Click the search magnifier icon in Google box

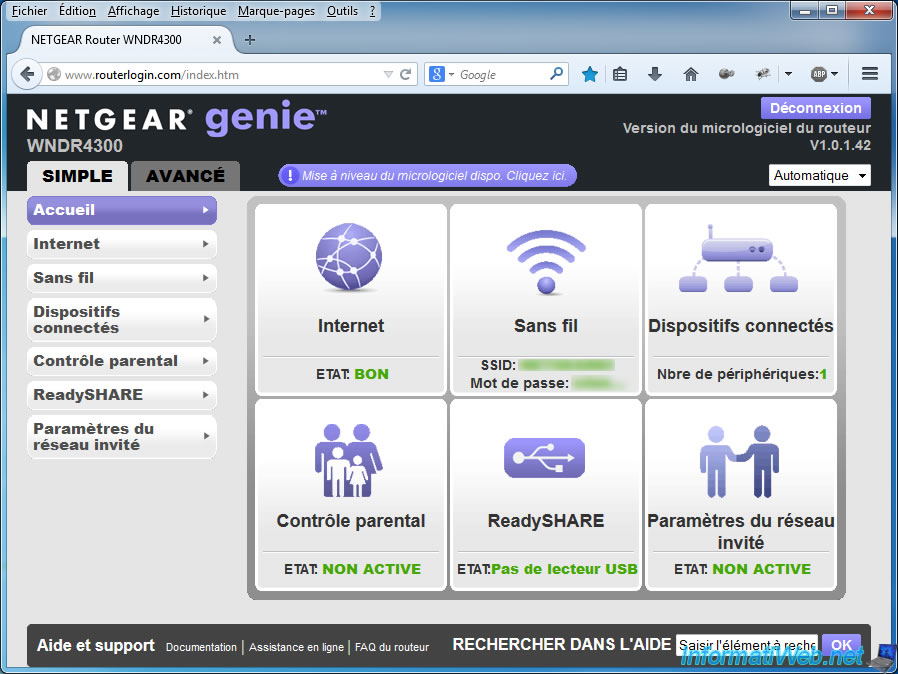tap(556, 74)
